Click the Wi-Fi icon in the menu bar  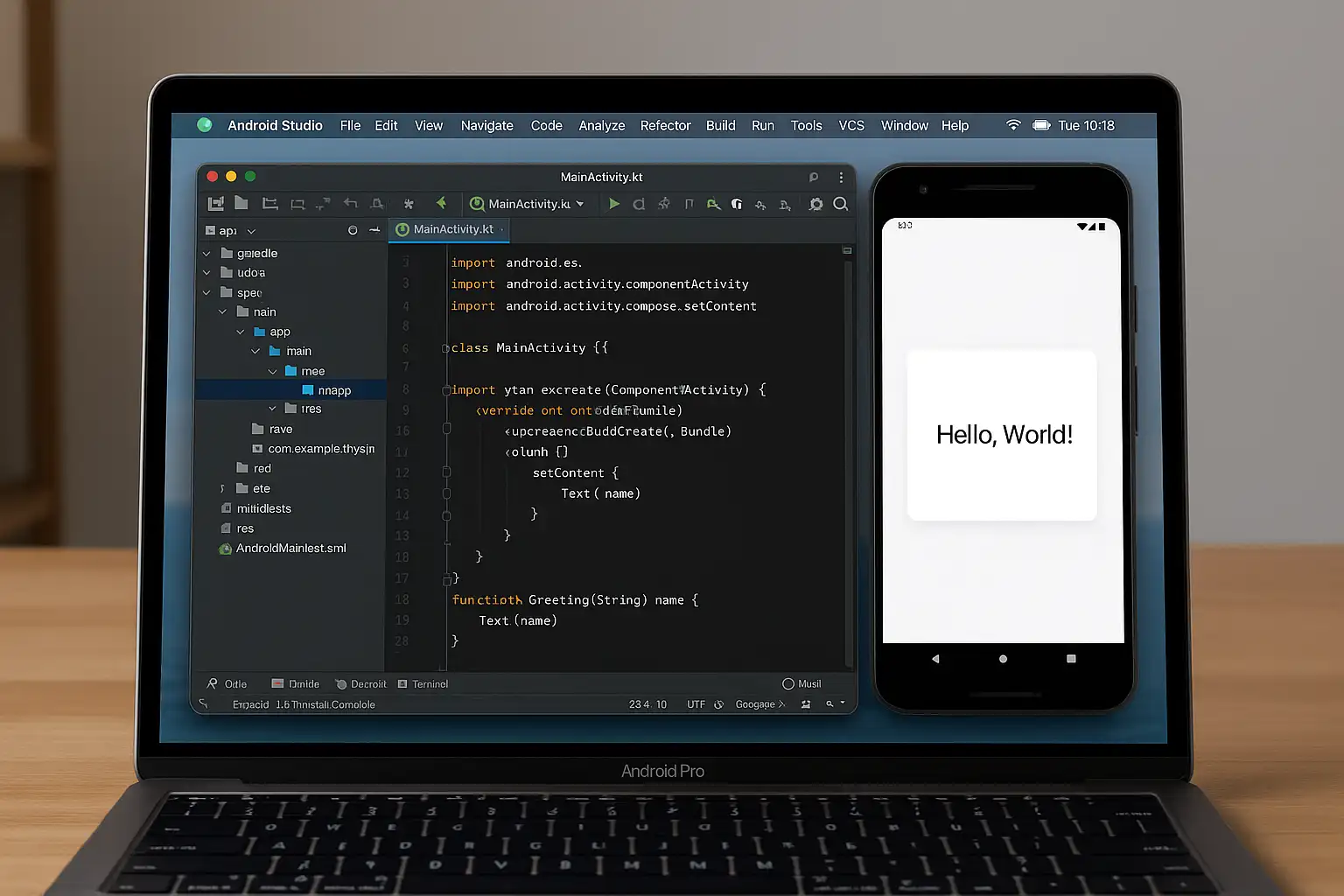pyautogui.click(x=1013, y=125)
